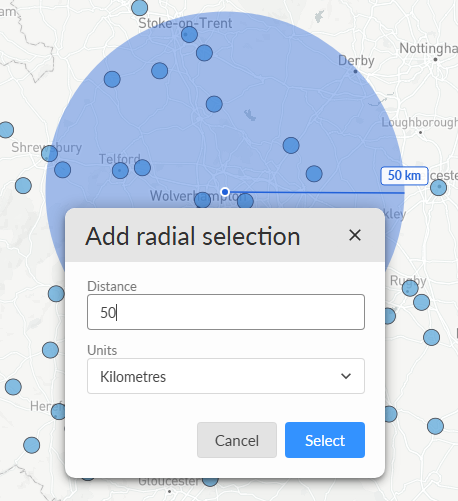The height and width of the screenshot is (501, 458).
Task: Click the Distance field label
Action: click(112, 286)
